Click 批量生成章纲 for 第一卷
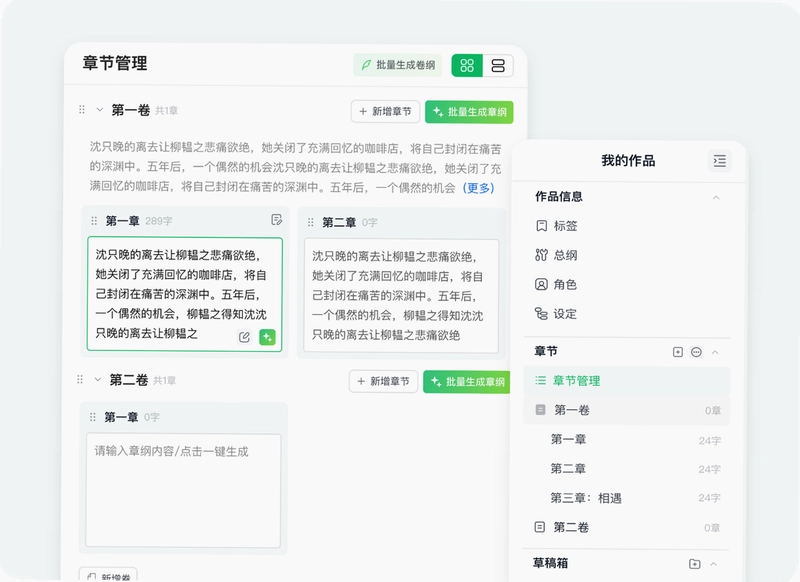This screenshot has width=800, height=582. coord(469,112)
